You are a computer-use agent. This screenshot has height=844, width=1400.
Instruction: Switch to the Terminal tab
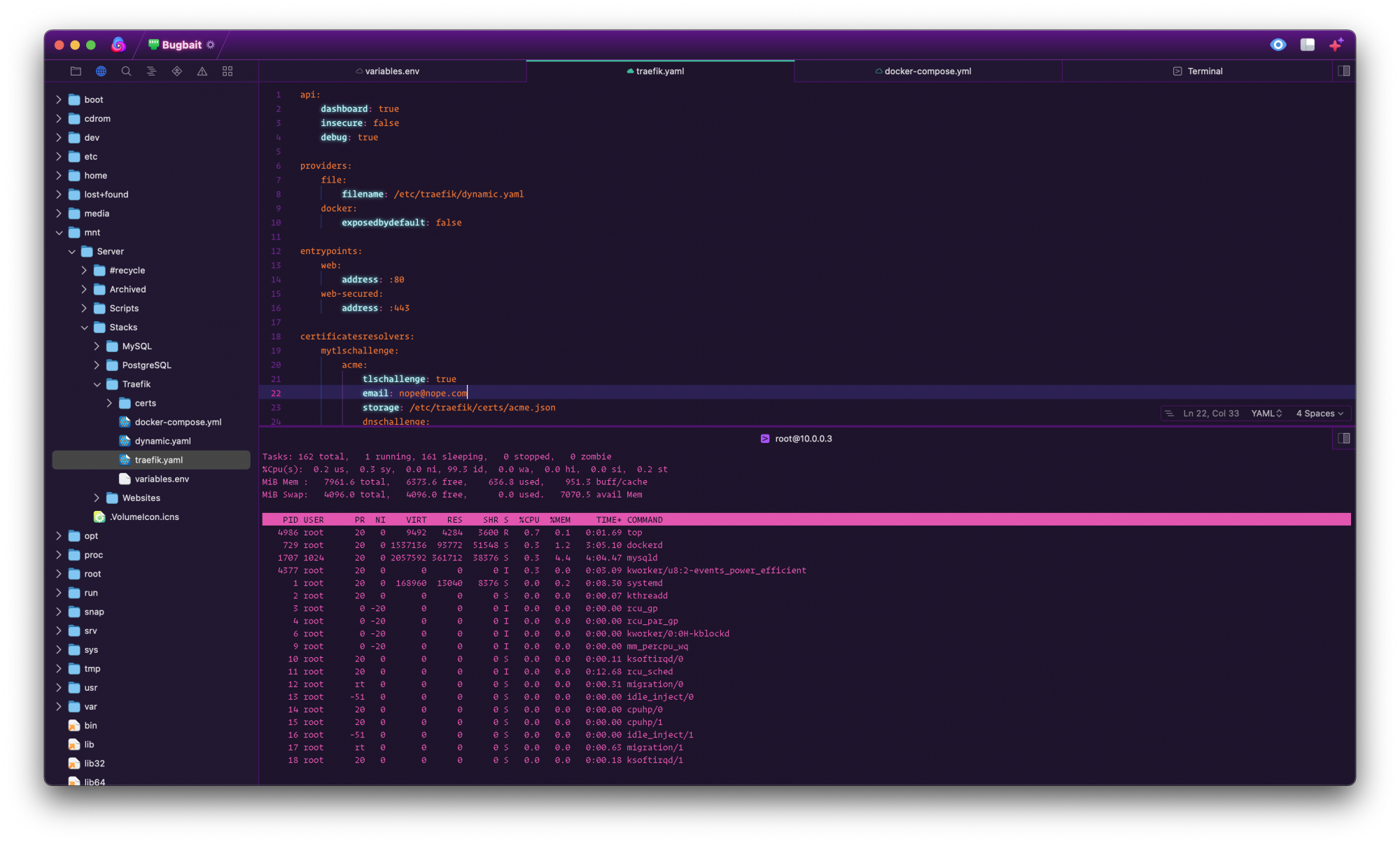[x=1196, y=71]
